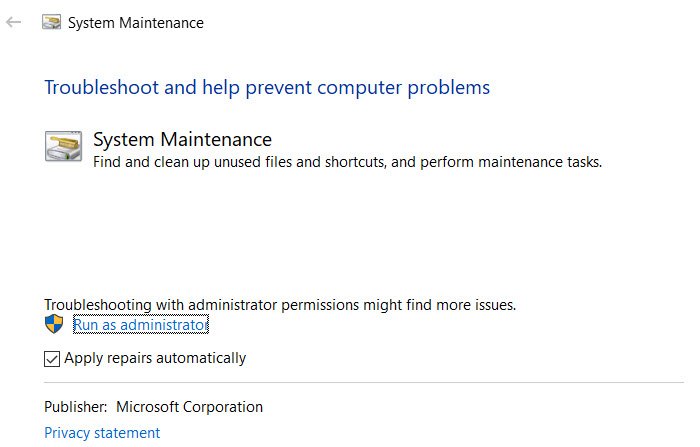The height and width of the screenshot is (447, 700).
Task: Click the small System Maintenance title icon
Action: (x=52, y=22)
